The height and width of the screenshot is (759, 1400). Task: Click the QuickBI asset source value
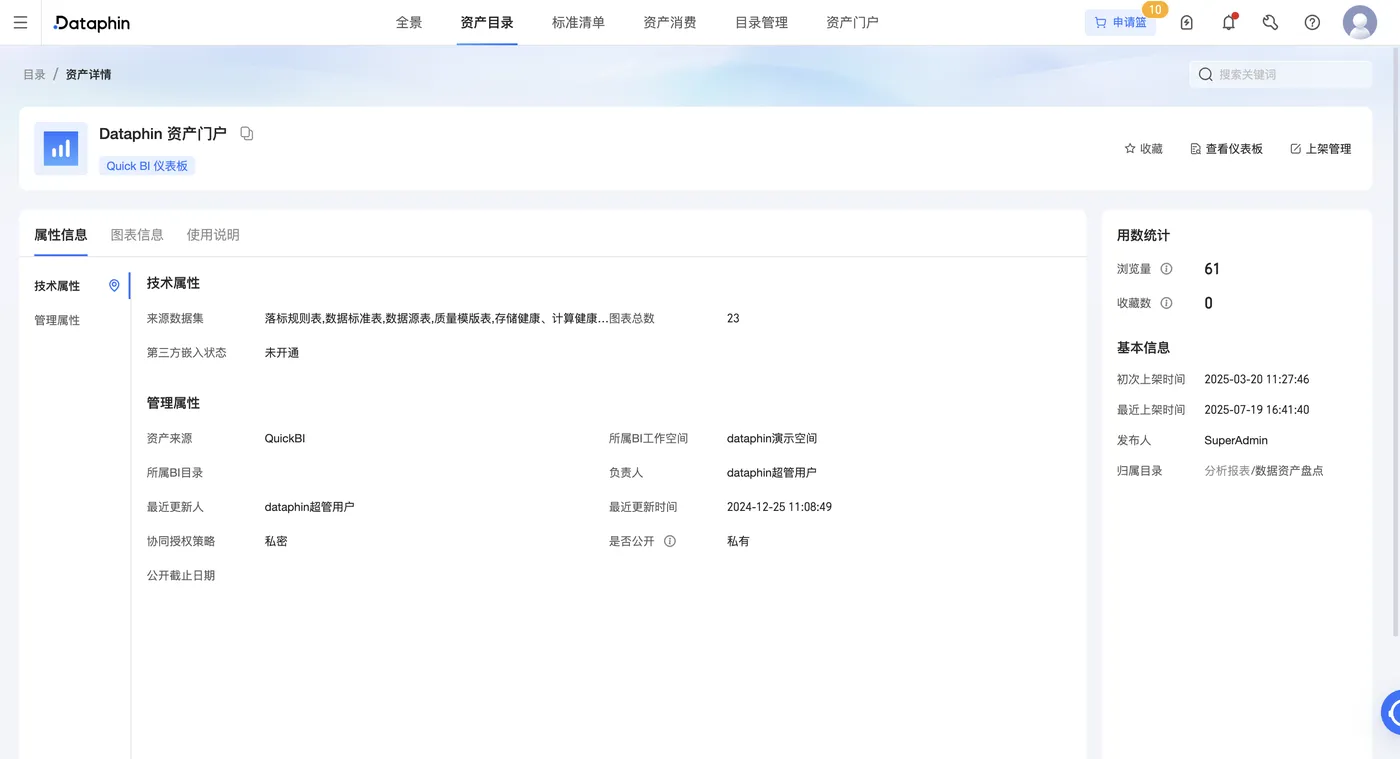click(285, 438)
